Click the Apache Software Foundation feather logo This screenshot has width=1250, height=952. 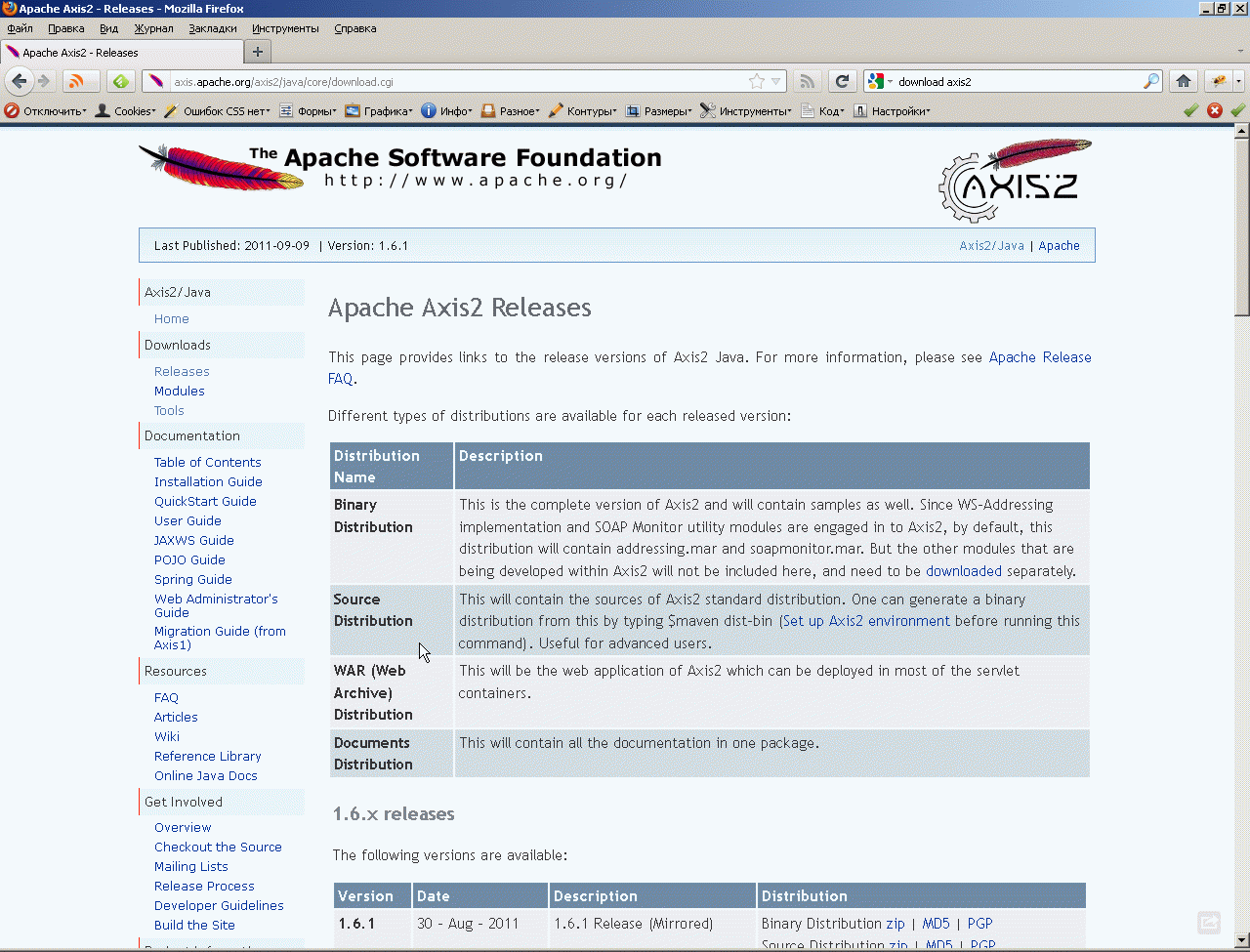coord(400,166)
